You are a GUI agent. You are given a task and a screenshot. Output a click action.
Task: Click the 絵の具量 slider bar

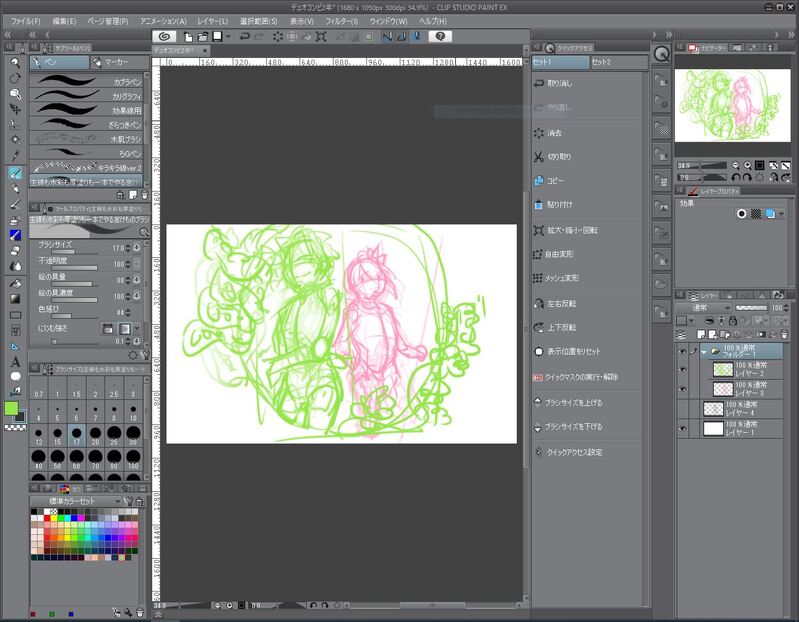74,284
